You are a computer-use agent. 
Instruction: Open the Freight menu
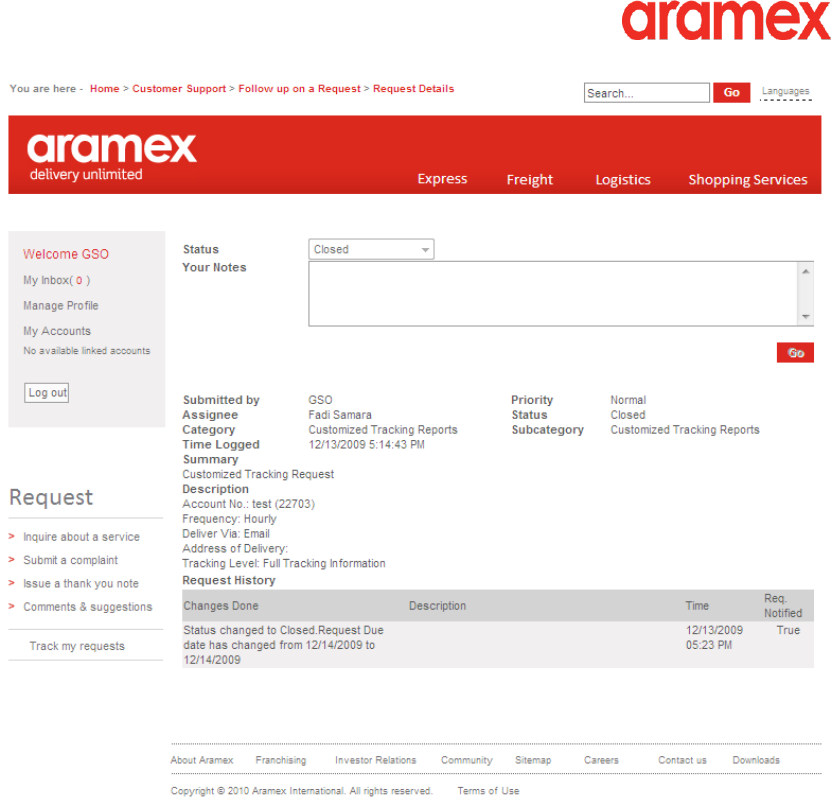tap(529, 180)
